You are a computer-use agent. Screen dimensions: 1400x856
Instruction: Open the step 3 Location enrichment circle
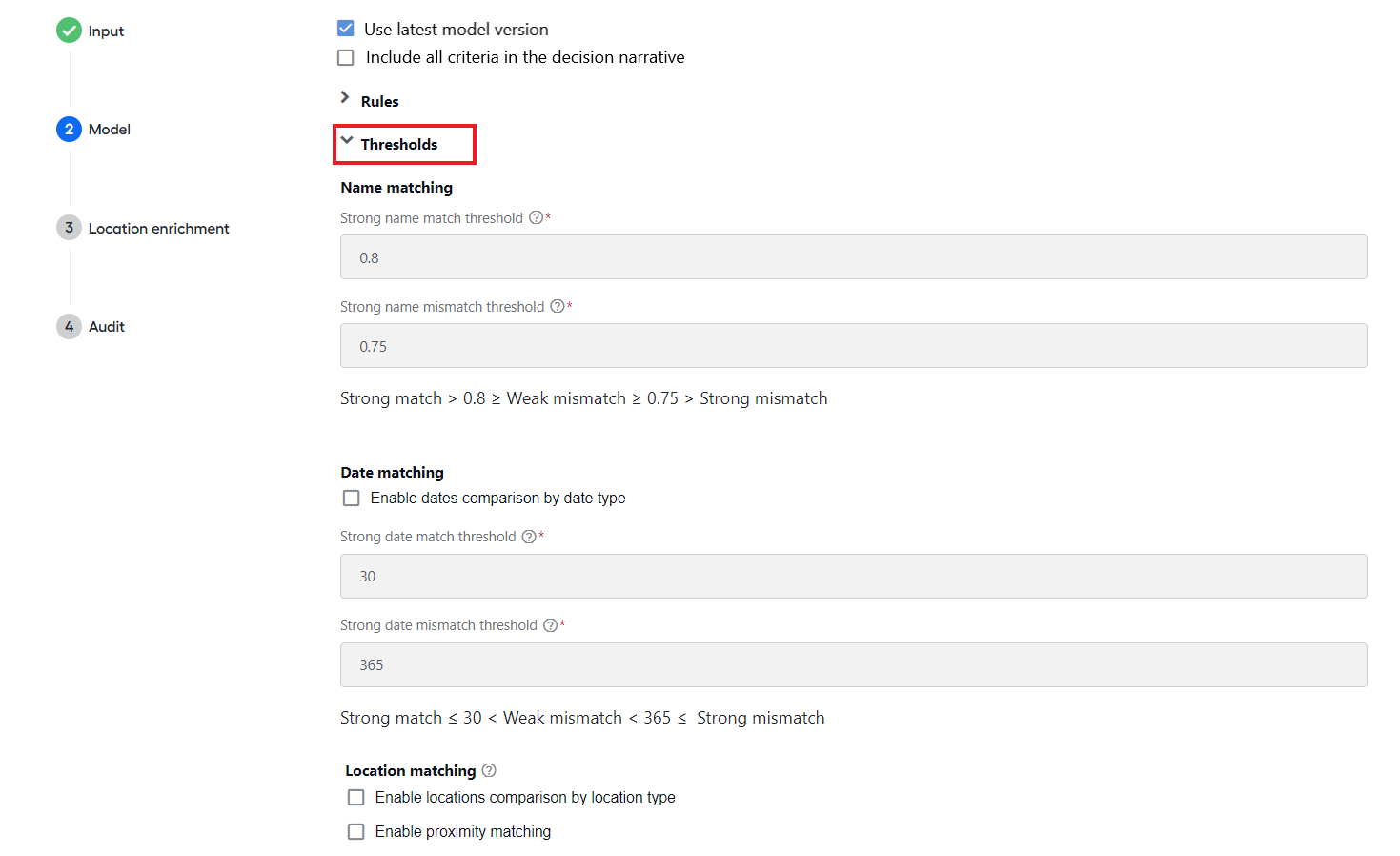coord(69,228)
